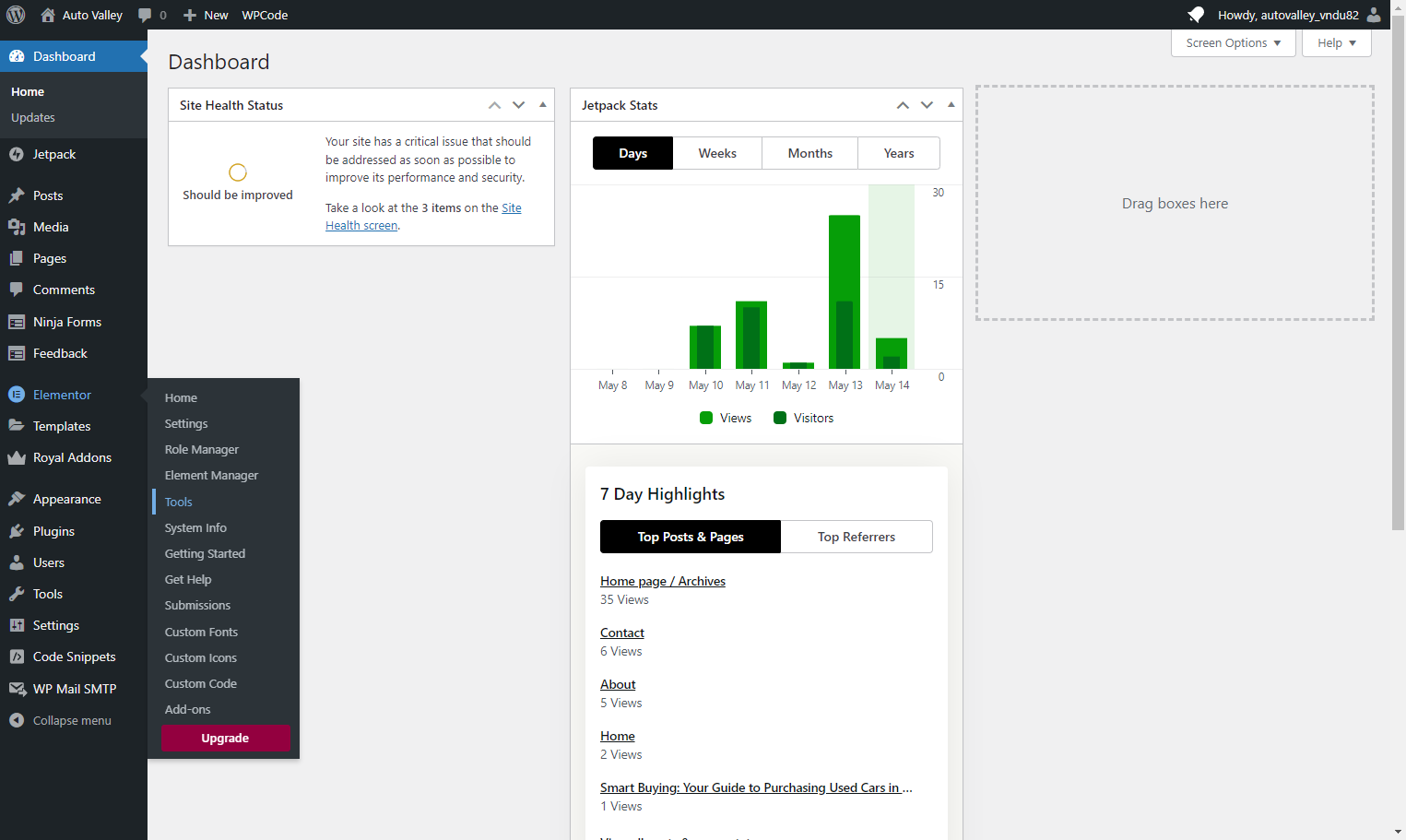Move Jetpack Stats box down
The image size is (1406, 840).
click(x=927, y=105)
